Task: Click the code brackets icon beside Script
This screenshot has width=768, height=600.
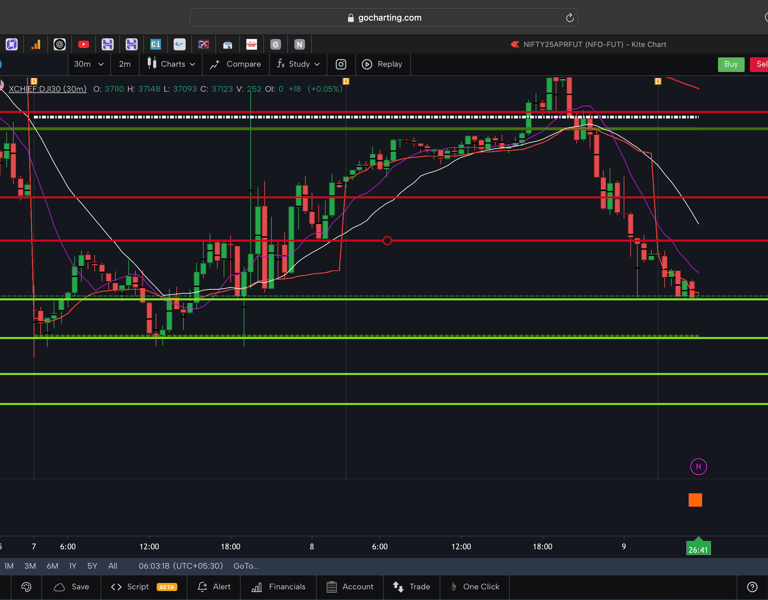Action: (116, 587)
